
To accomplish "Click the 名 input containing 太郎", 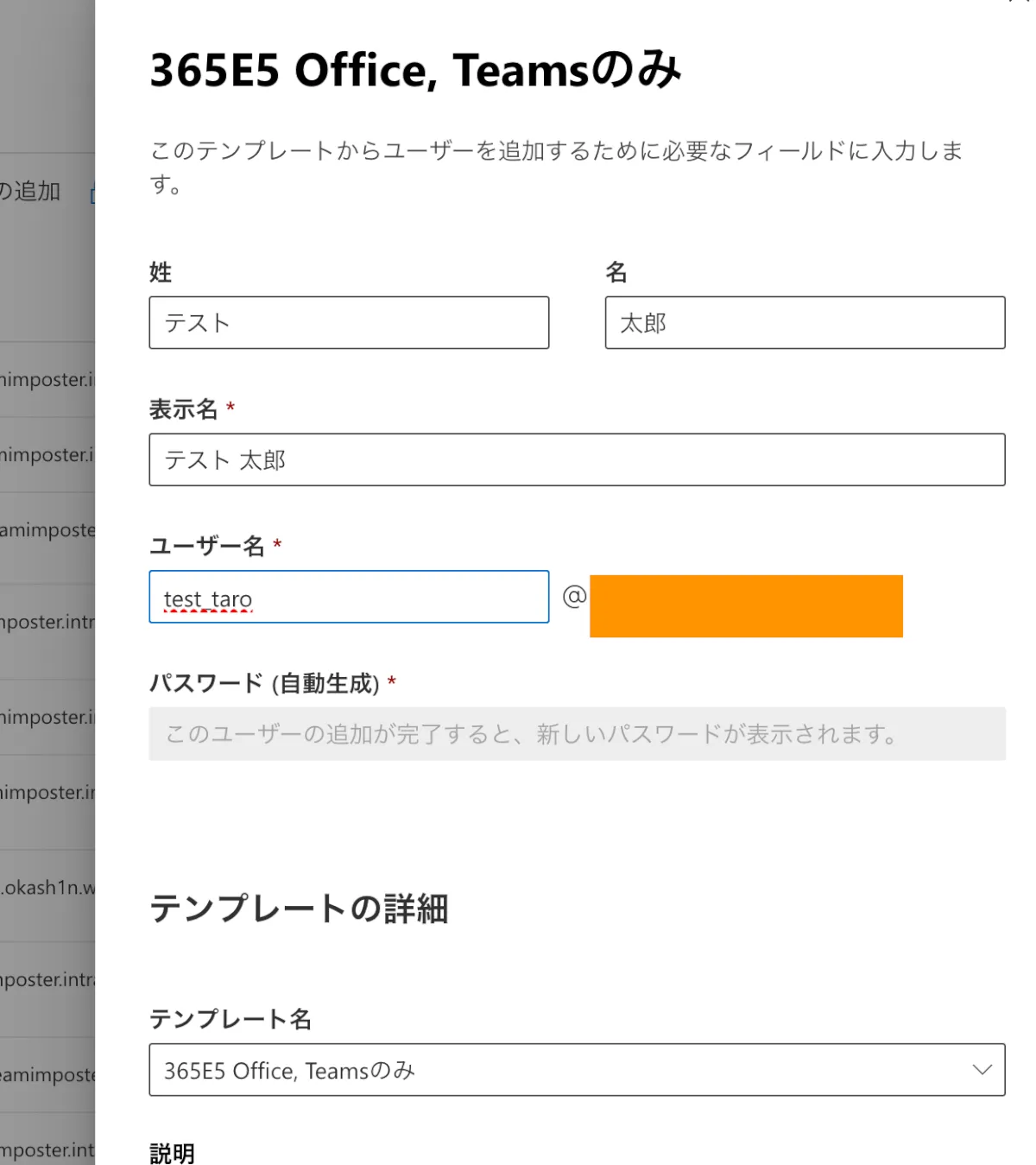I will pos(804,323).
